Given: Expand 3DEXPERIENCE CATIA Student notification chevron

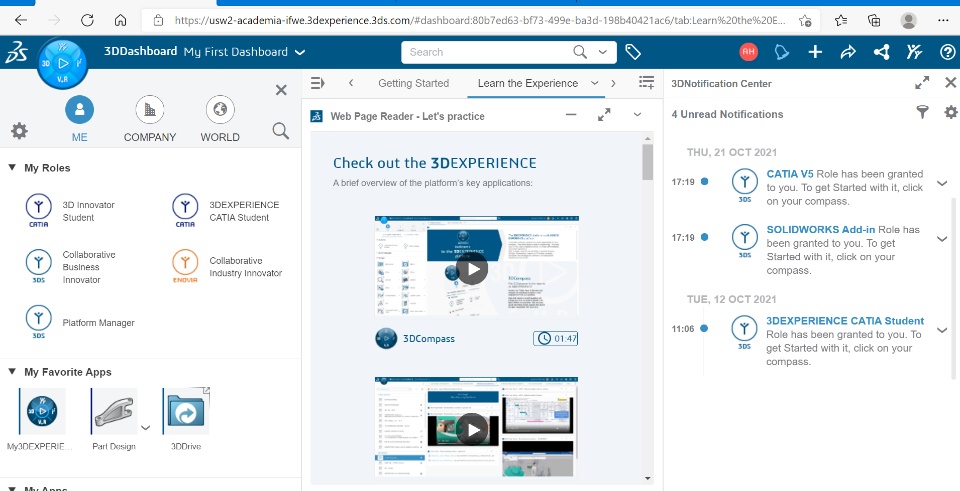Looking at the screenshot, I should [942, 331].
